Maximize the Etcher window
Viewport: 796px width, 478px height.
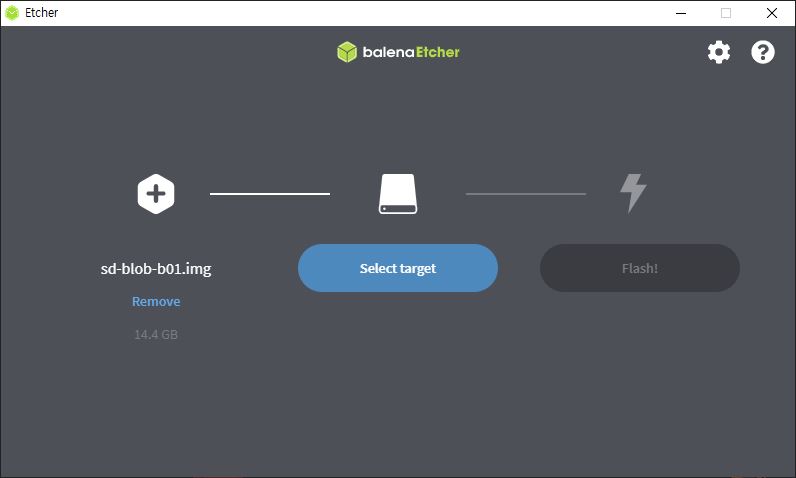coord(726,13)
